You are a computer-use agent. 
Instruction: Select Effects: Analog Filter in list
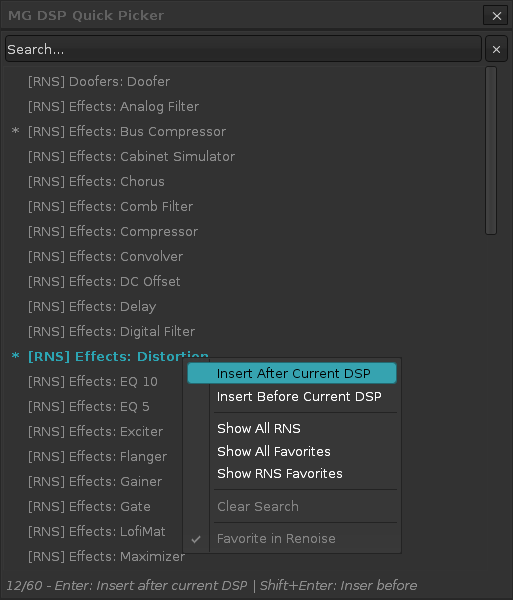[113, 106]
